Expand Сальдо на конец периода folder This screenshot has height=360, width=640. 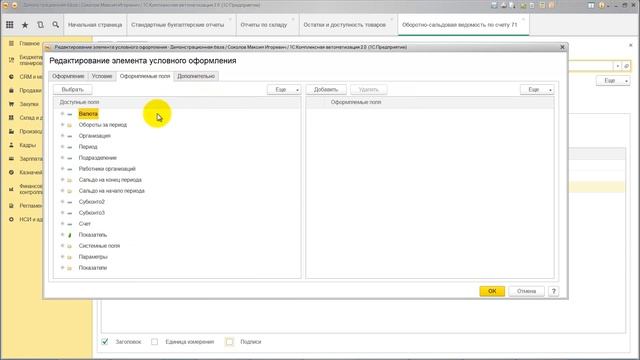[62, 180]
